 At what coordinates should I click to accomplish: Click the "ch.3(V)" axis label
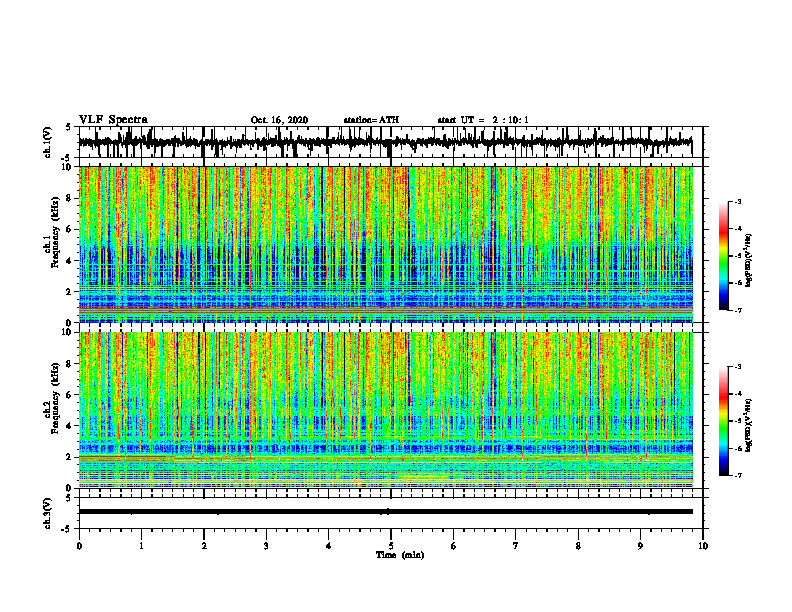[x=48, y=513]
